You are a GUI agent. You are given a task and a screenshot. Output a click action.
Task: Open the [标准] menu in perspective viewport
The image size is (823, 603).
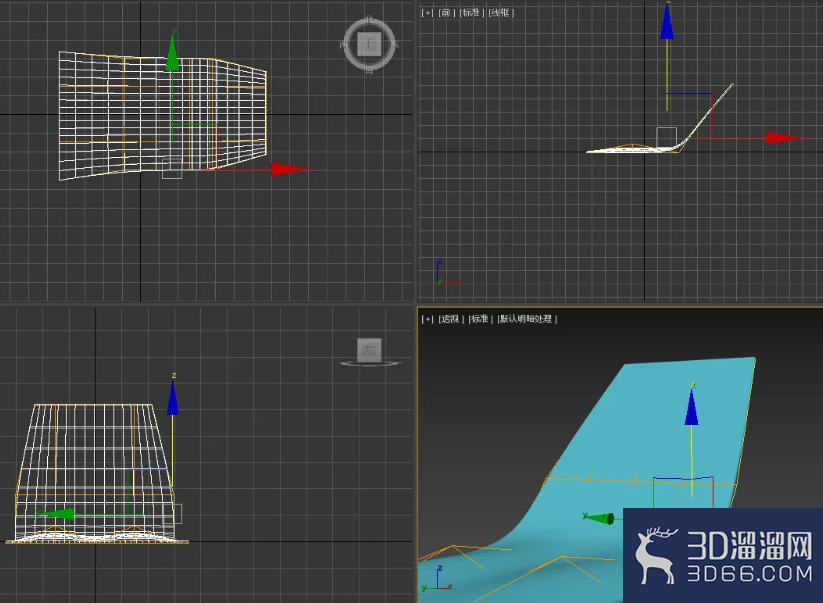[480, 319]
